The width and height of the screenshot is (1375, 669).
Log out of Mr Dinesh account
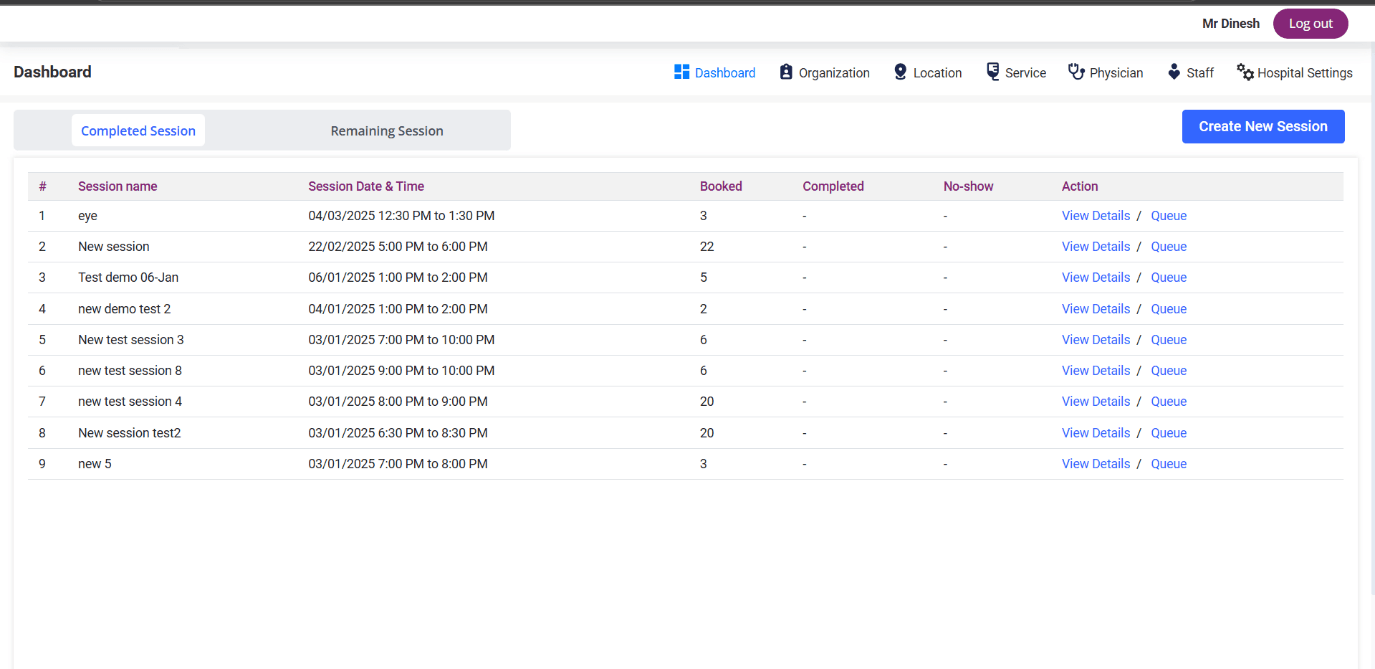(1310, 24)
